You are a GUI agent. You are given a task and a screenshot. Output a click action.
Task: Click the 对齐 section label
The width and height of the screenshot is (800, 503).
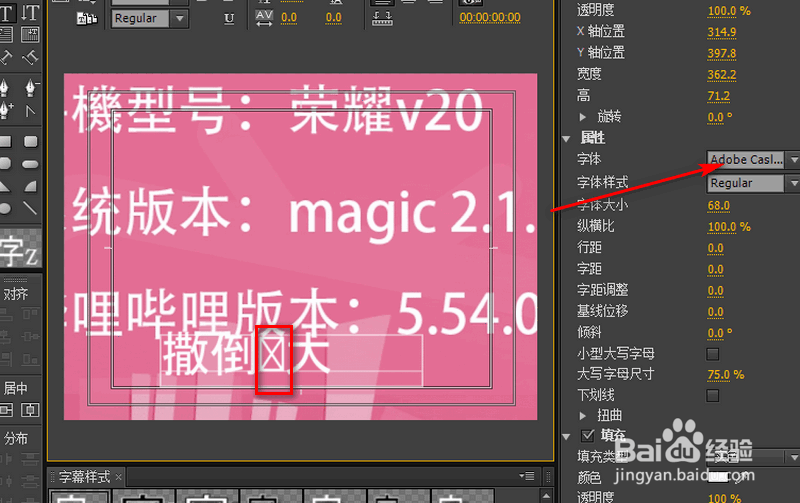tap(16, 294)
